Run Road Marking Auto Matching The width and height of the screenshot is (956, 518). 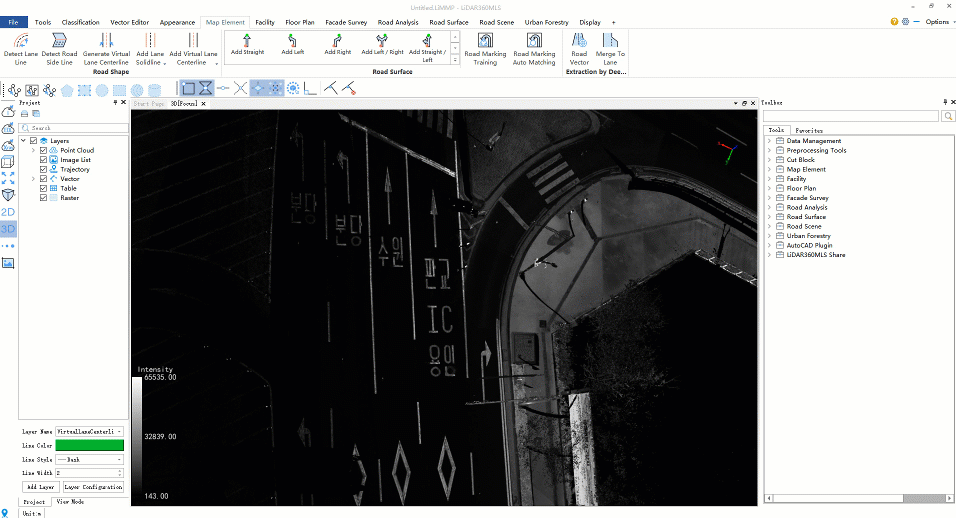coord(534,49)
